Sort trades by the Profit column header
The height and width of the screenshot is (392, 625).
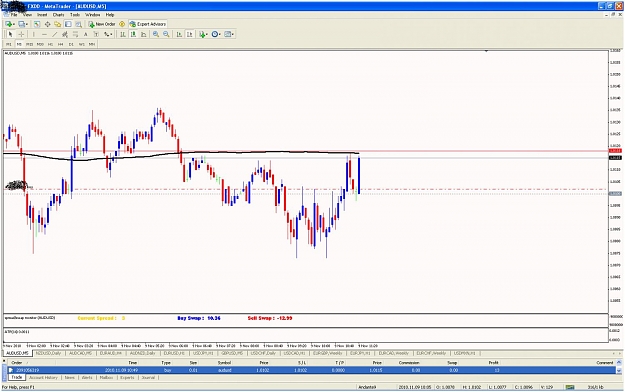coord(493,363)
